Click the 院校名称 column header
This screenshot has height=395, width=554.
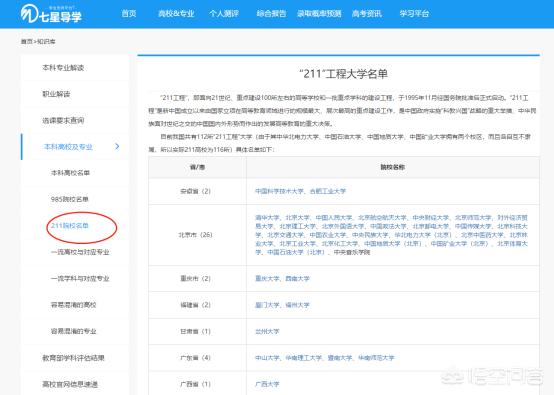(x=393, y=167)
